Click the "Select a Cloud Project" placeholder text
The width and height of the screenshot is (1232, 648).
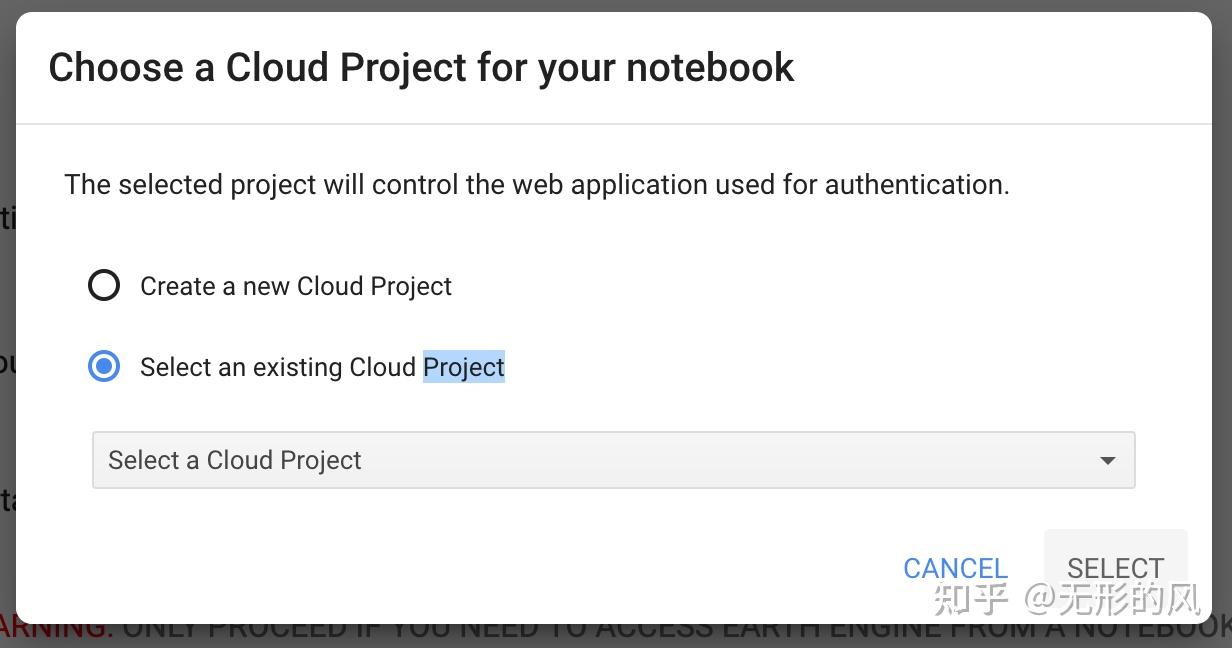(x=235, y=460)
